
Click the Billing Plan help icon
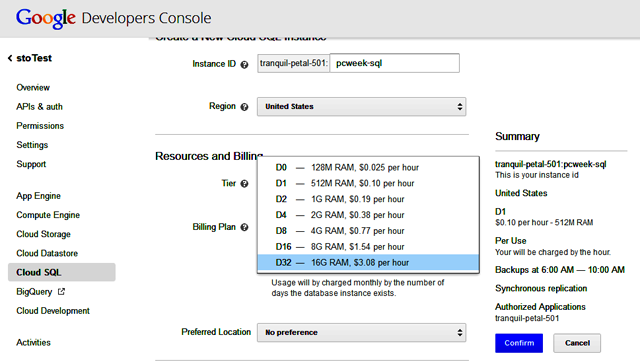point(244,227)
